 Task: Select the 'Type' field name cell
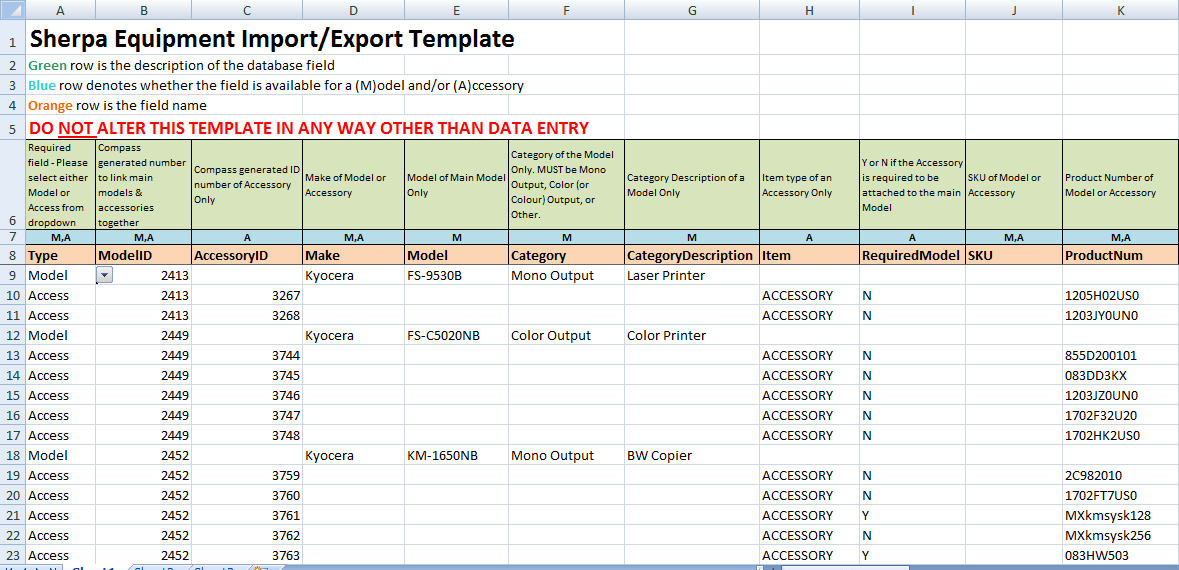[61, 256]
